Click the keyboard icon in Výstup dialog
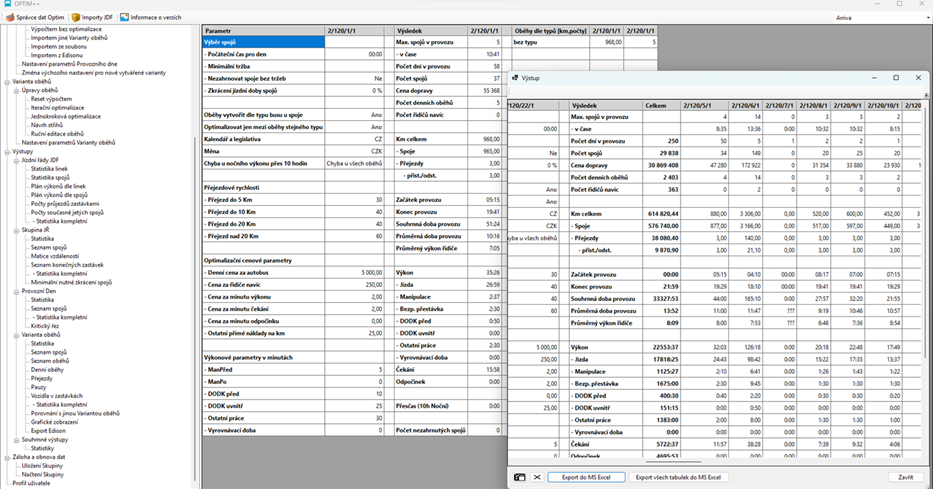 coord(520,477)
